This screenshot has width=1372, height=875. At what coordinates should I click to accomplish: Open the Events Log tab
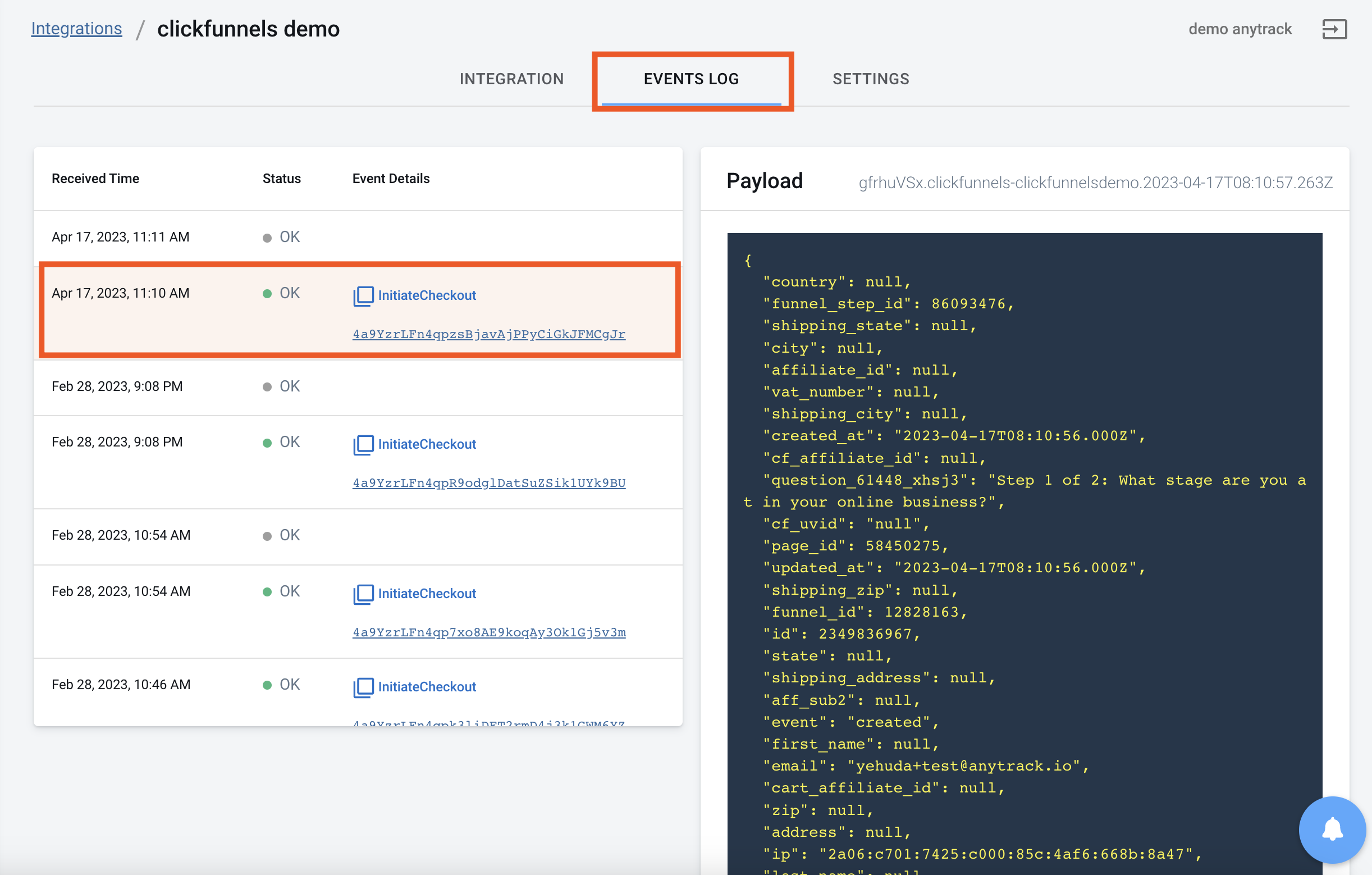[x=690, y=79]
